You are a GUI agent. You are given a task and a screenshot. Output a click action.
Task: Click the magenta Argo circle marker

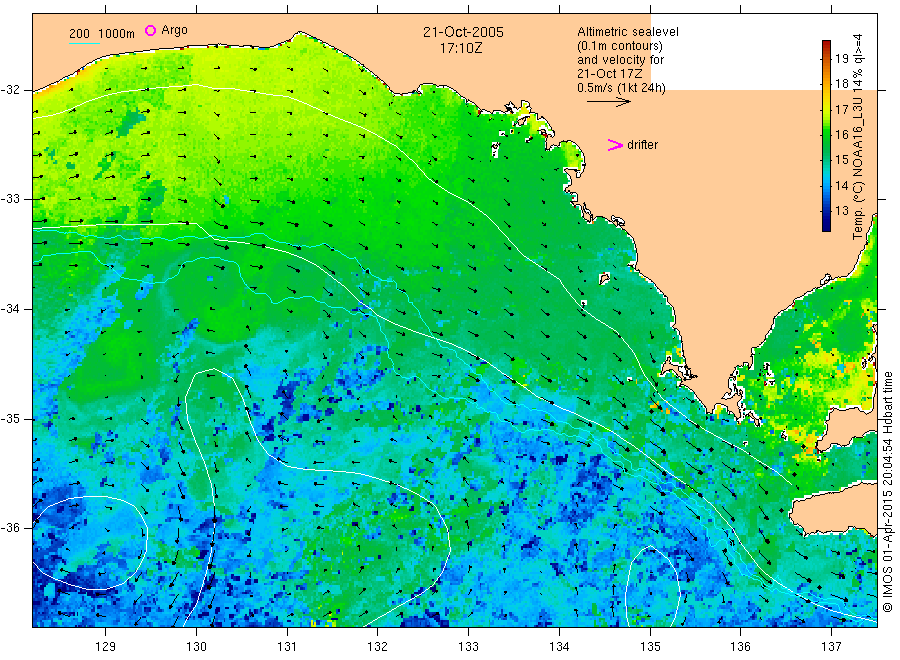click(150, 30)
